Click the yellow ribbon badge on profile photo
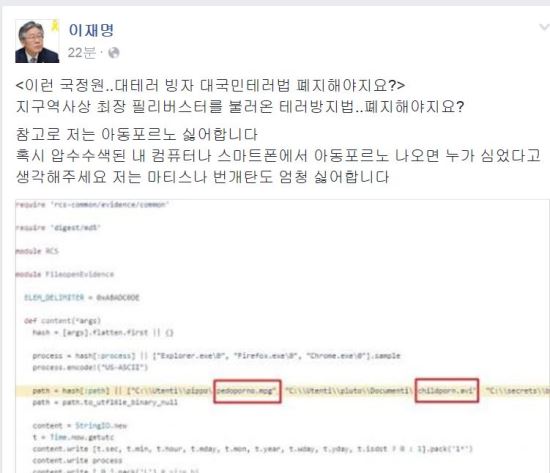Screen dimensions: 550x473 [x=55, y=25]
